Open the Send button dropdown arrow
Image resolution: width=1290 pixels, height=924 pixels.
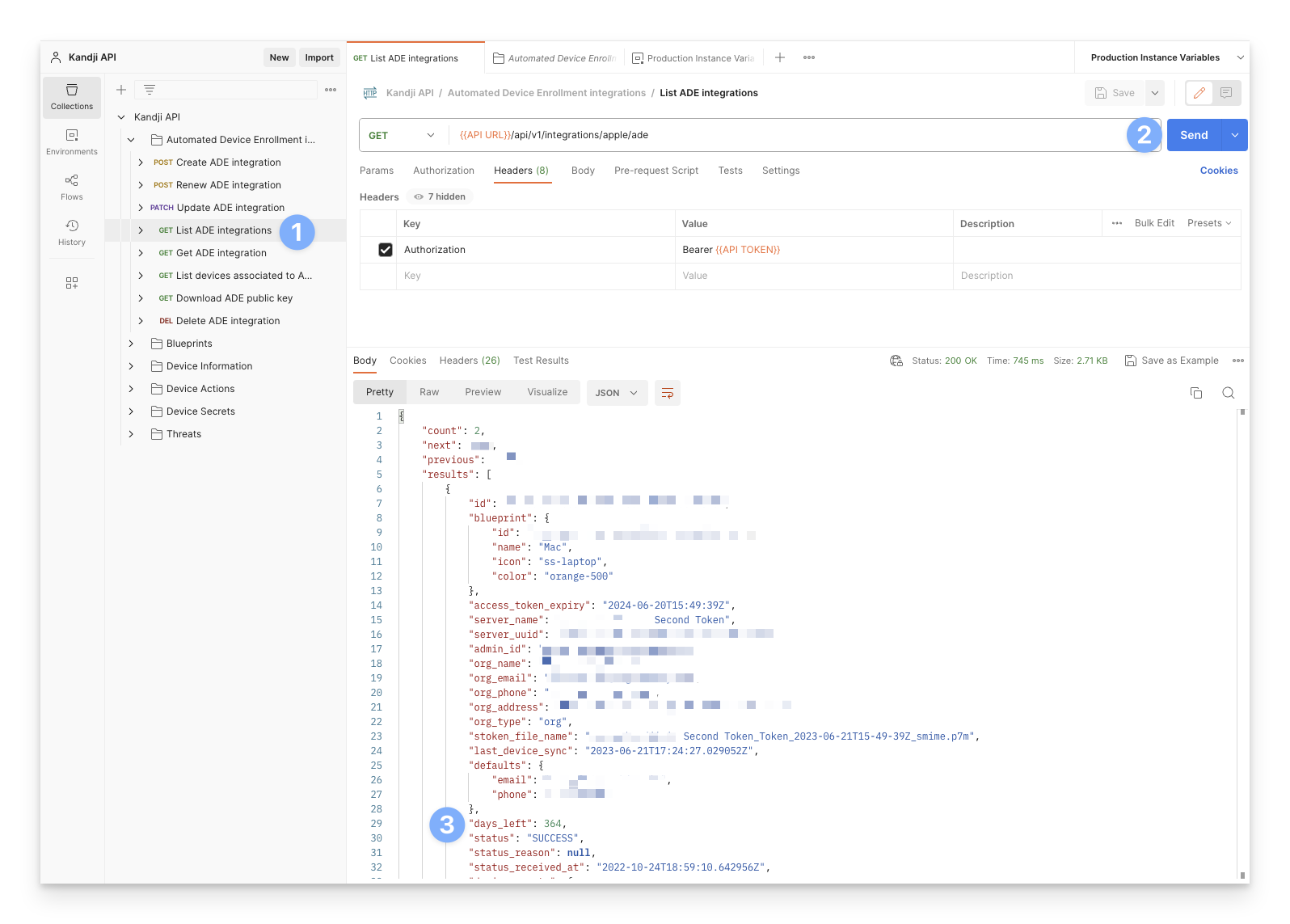(x=1235, y=135)
